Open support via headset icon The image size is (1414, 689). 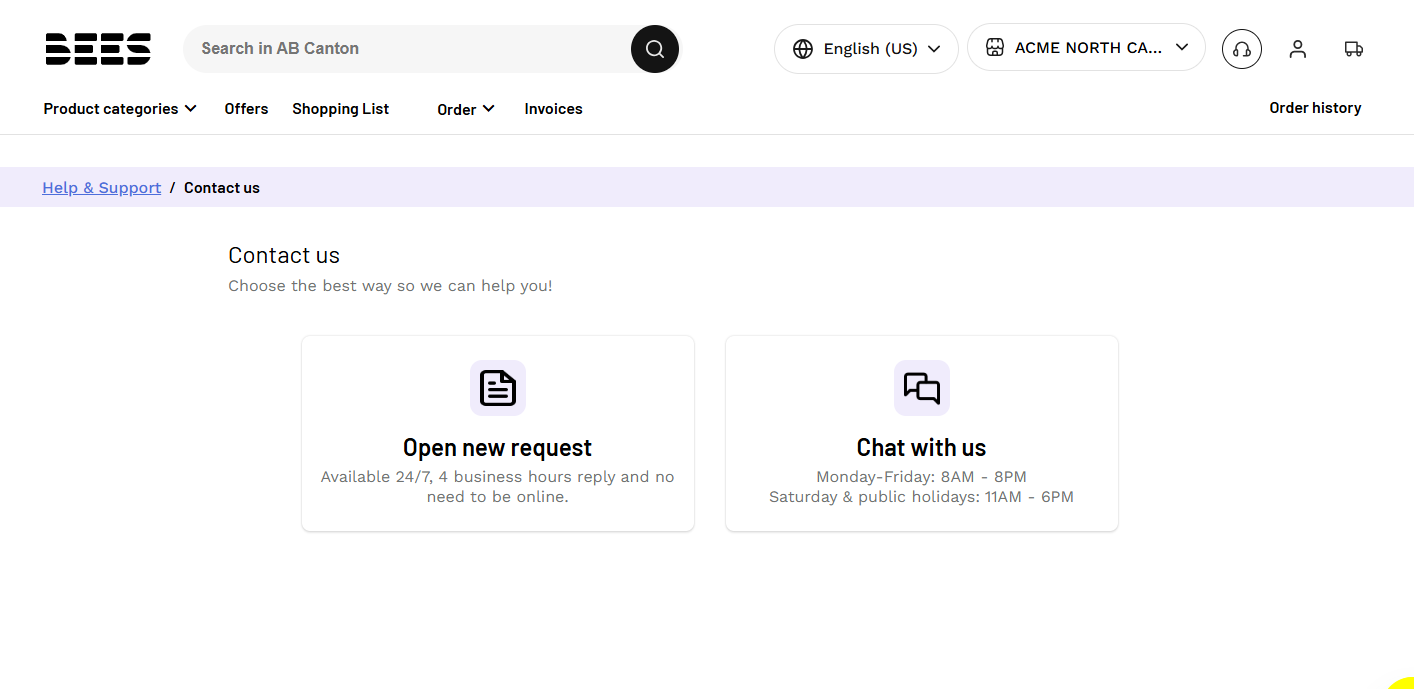click(1242, 49)
